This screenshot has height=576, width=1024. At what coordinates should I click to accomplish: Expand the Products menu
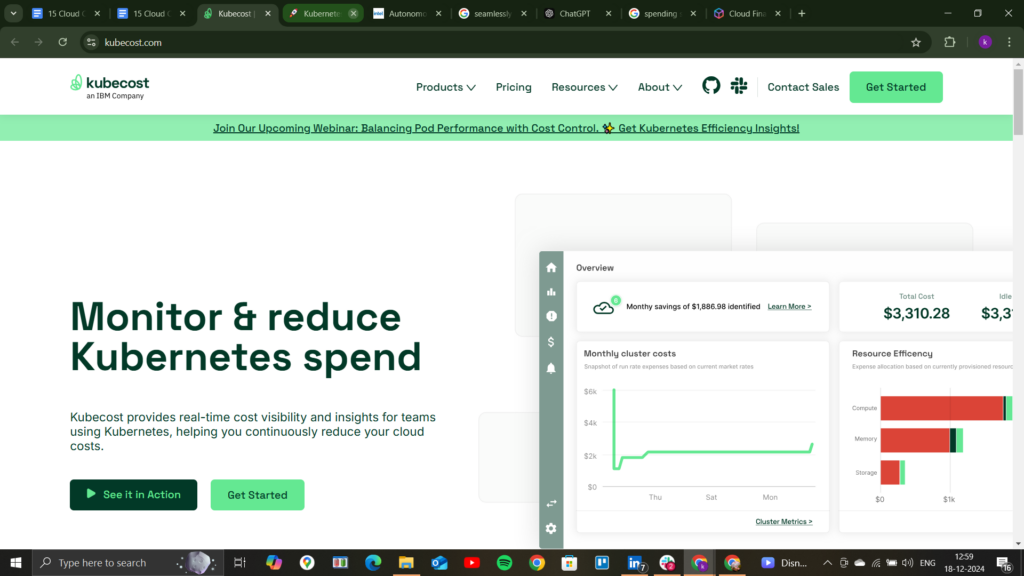click(x=445, y=87)
